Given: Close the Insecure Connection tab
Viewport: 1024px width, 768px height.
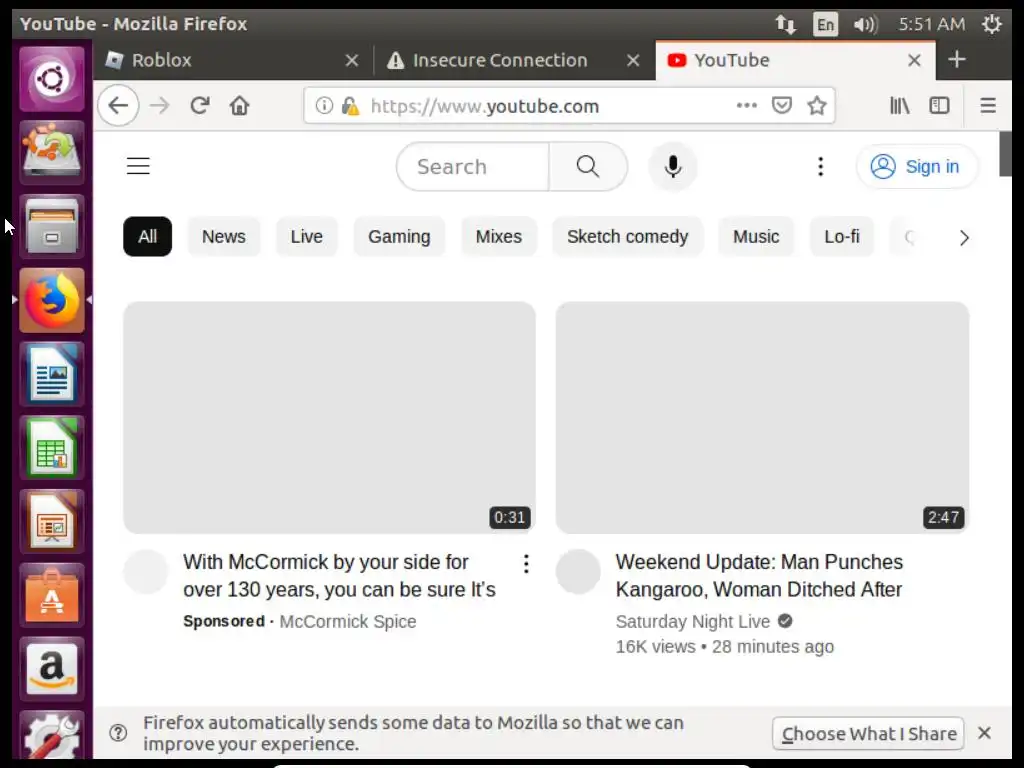Looking at the screenshot, I should click(633, 60).
